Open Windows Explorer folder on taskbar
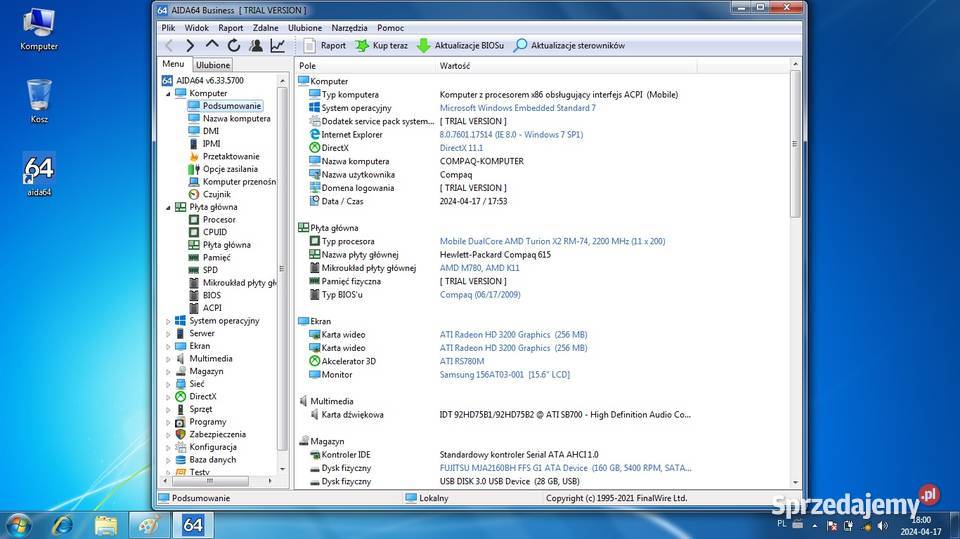Image resolution: width=960 pixels, height=539 pixels. click(106, 526)
